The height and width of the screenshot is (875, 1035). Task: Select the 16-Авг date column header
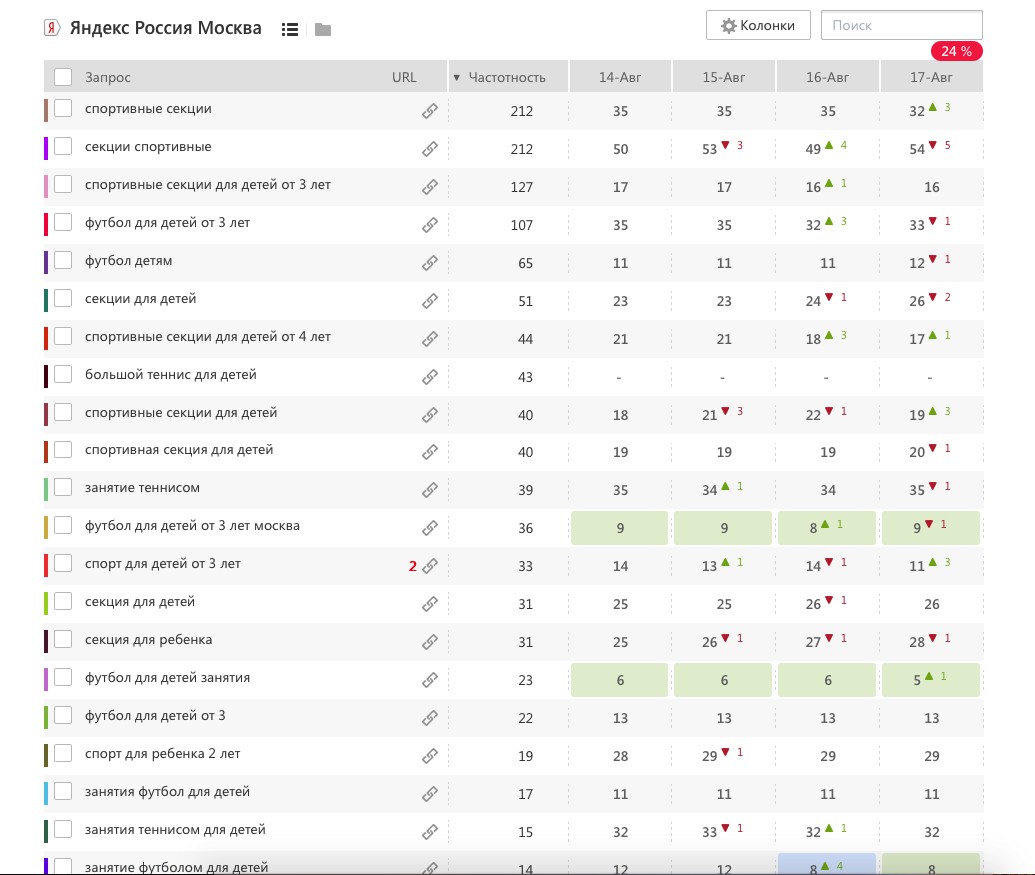[x=827, y=77]
